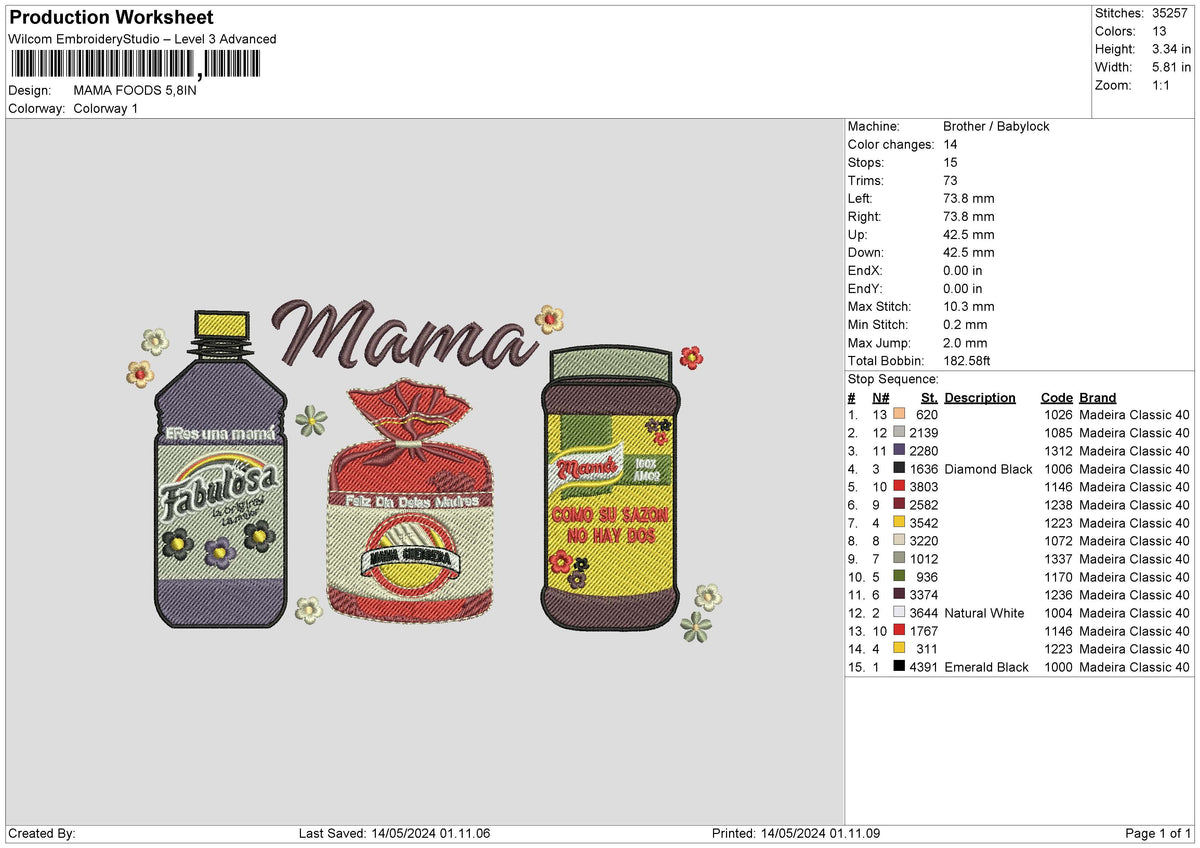Click the 'Brand' column header
1200x848 pixels.
[1098, 397]
